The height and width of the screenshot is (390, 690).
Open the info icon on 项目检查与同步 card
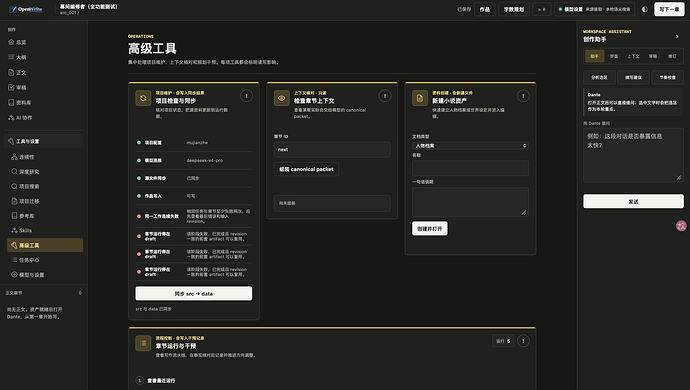[x=246, y=96]
